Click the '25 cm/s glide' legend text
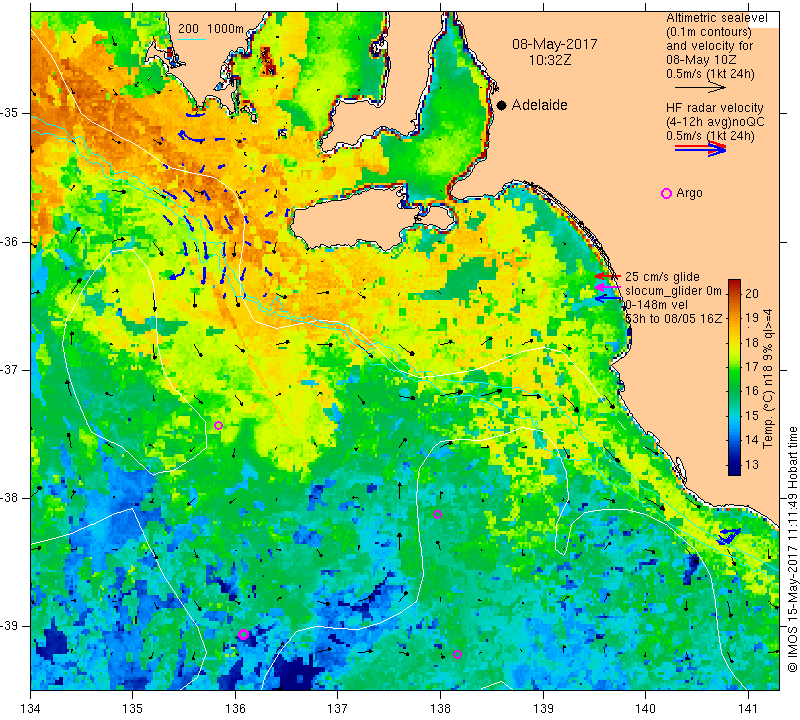This screenshot has height=720, width=800. click(x=662, y=277)
